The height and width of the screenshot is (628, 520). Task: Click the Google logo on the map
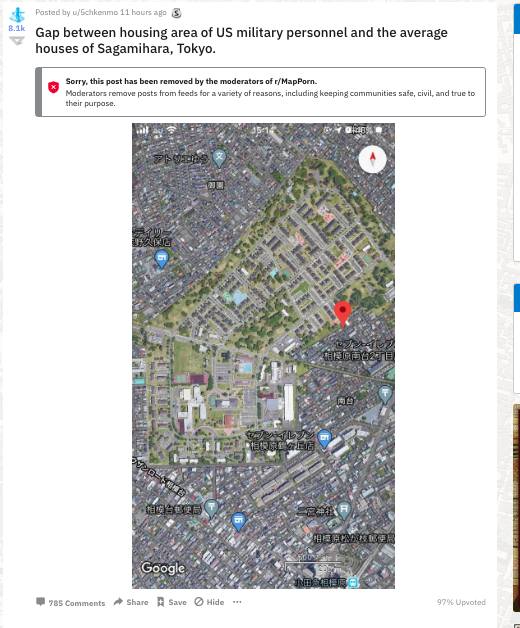pos(163,568)
